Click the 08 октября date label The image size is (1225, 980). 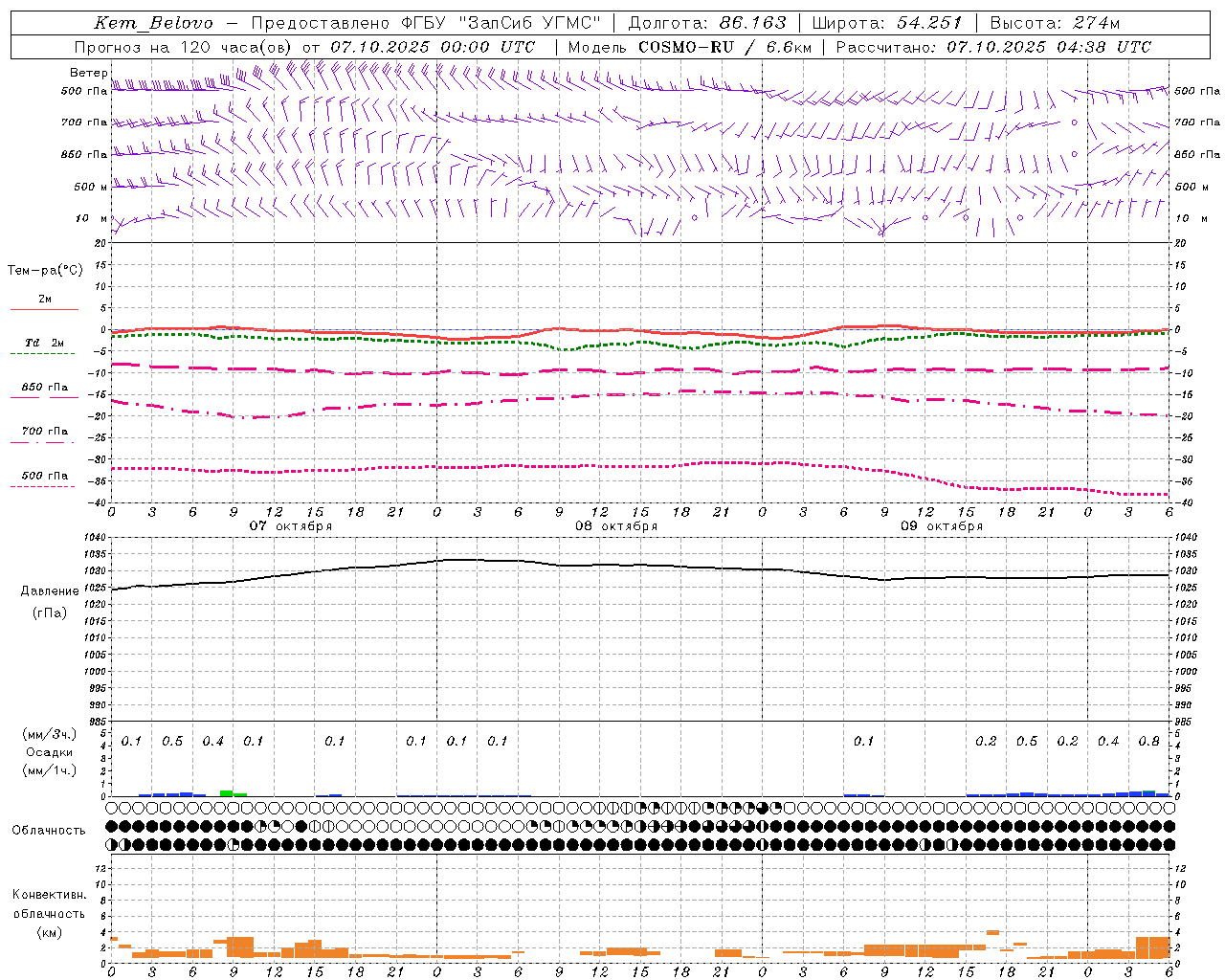(x=616, y=526)
